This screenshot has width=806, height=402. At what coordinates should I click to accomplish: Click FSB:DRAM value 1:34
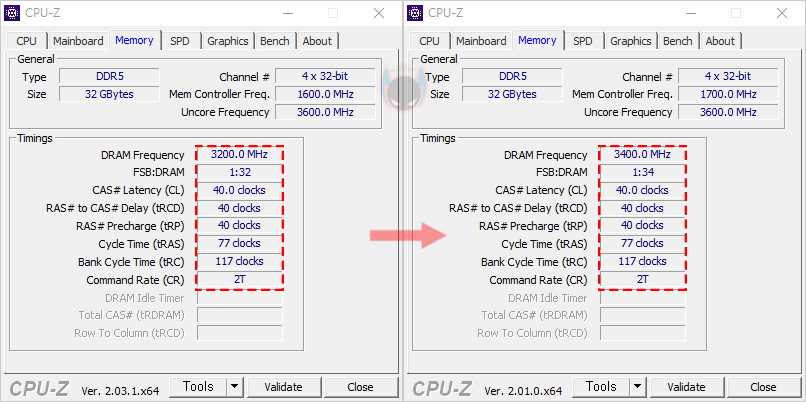point(643,172)
